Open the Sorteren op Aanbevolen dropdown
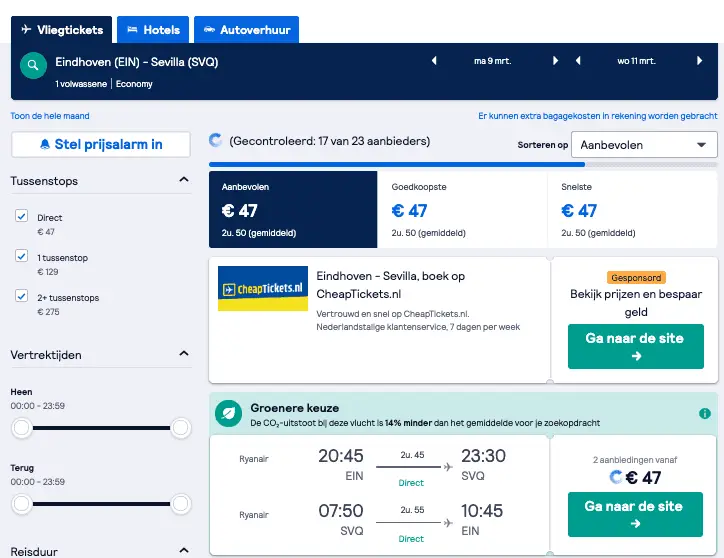 (644, 145)
